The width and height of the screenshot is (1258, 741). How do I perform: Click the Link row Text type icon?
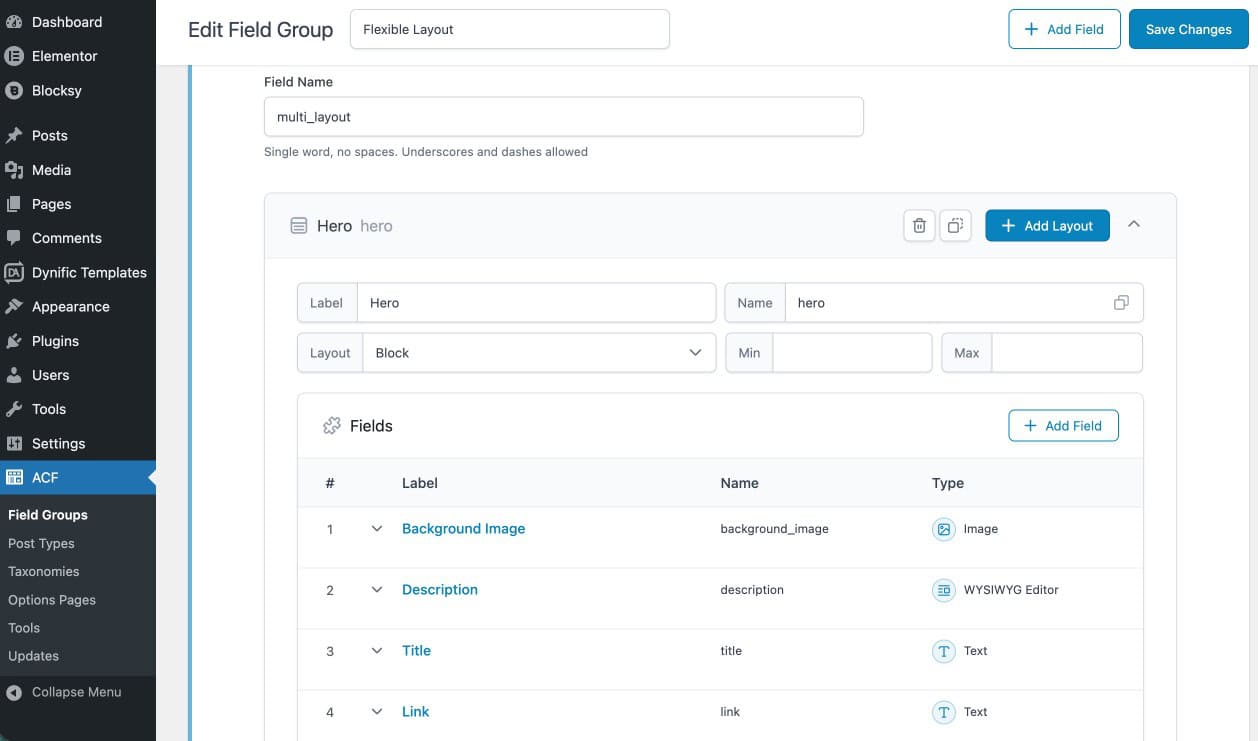[943, 712]
